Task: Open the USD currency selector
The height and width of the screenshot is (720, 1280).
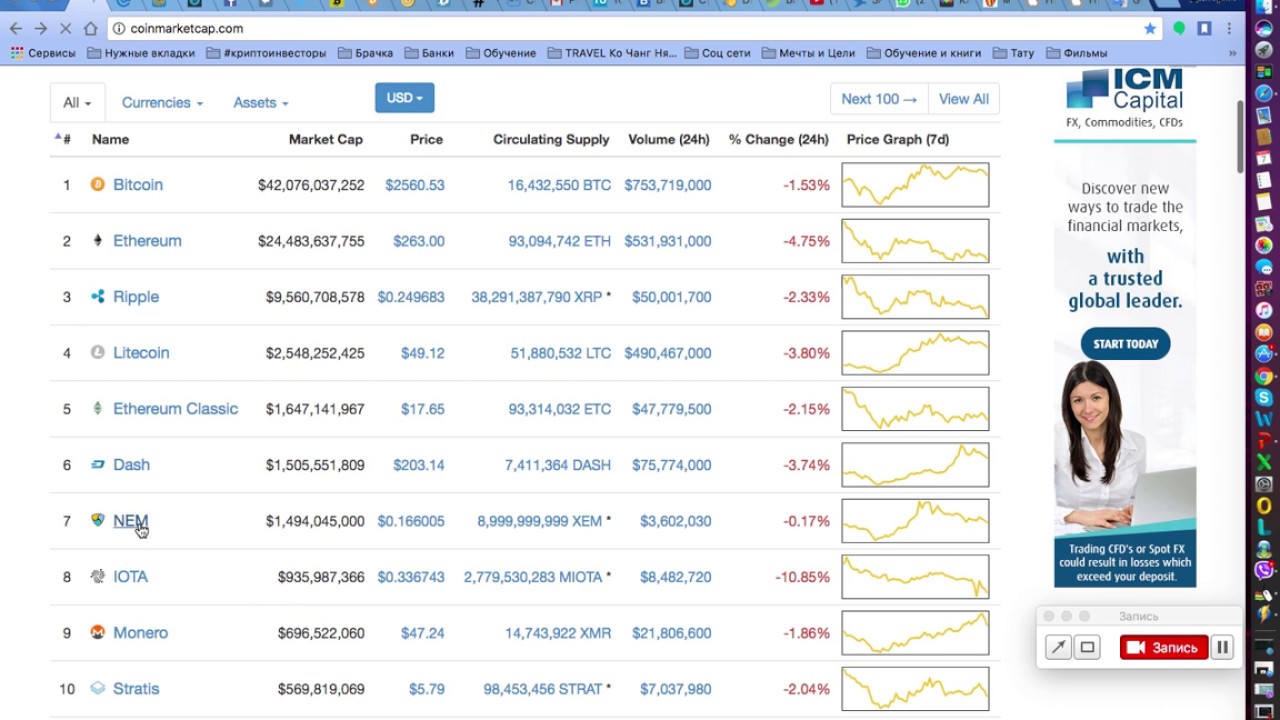Action: click(x=404, y=98)
